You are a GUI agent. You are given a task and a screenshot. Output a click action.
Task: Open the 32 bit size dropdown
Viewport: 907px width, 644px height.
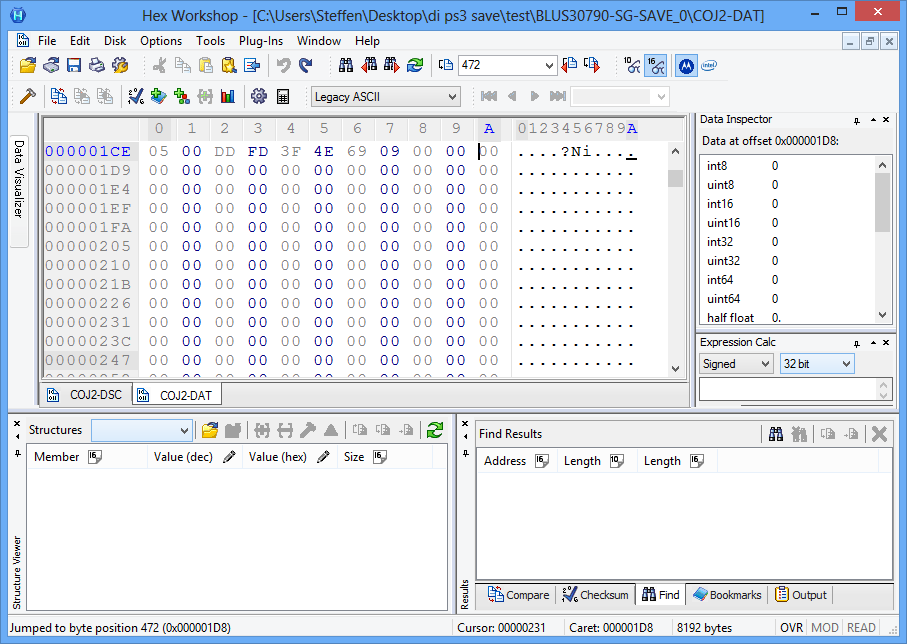coord(817,364)
